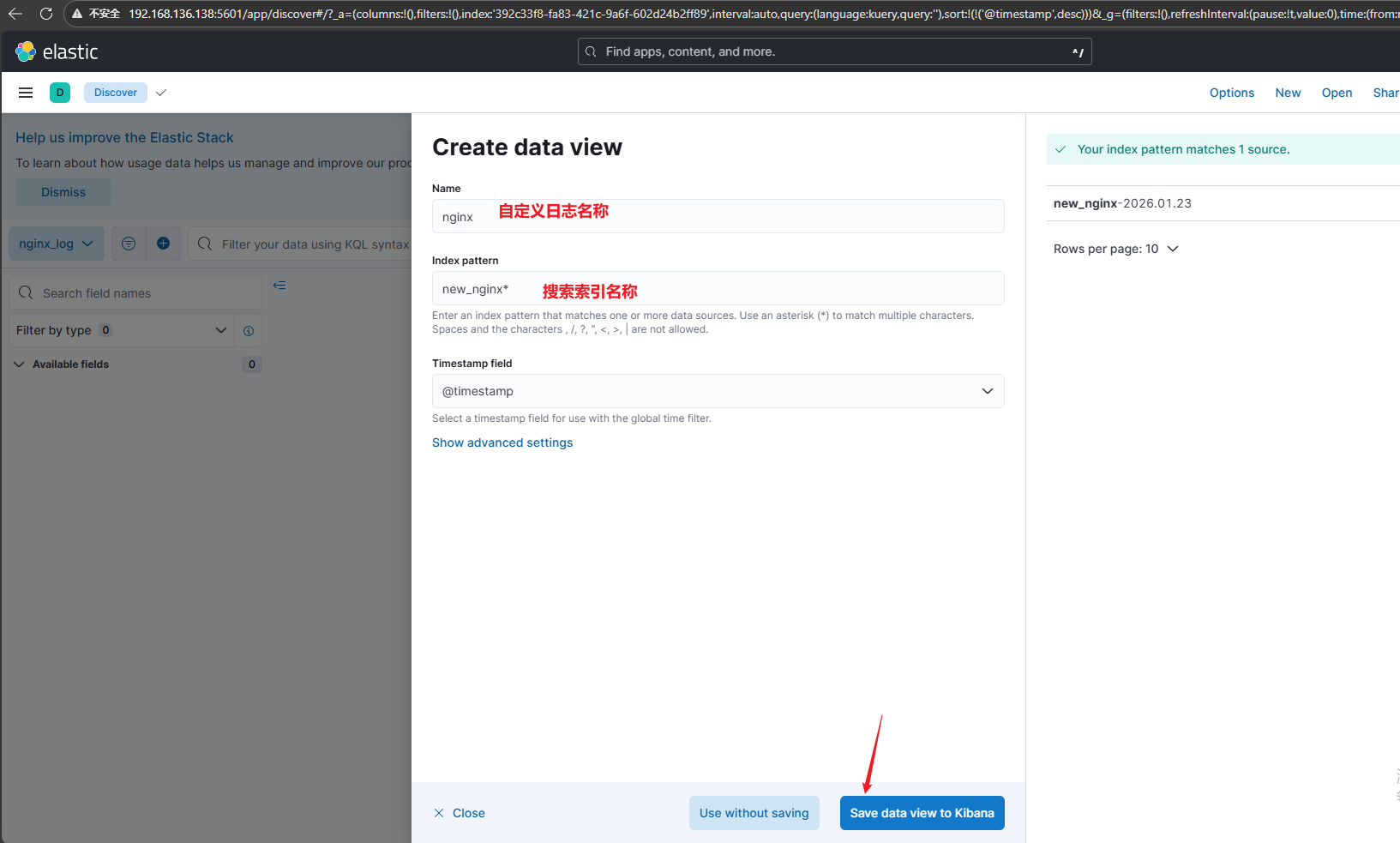Click the browser reload icon
This screenshot has height=843, width=1400.
click(46, 14)
